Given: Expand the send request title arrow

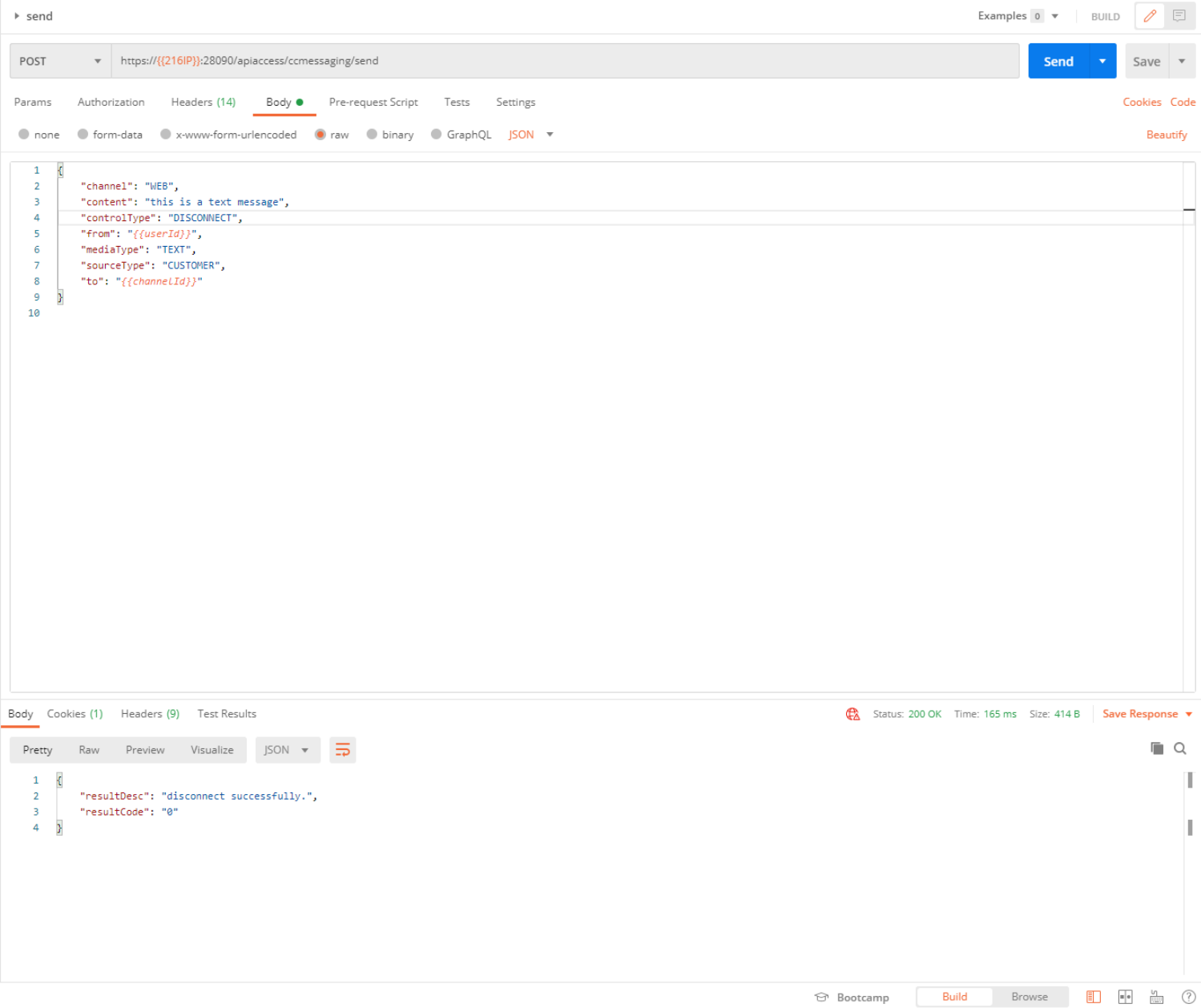Looking at the screenshot, I should 17,16.
